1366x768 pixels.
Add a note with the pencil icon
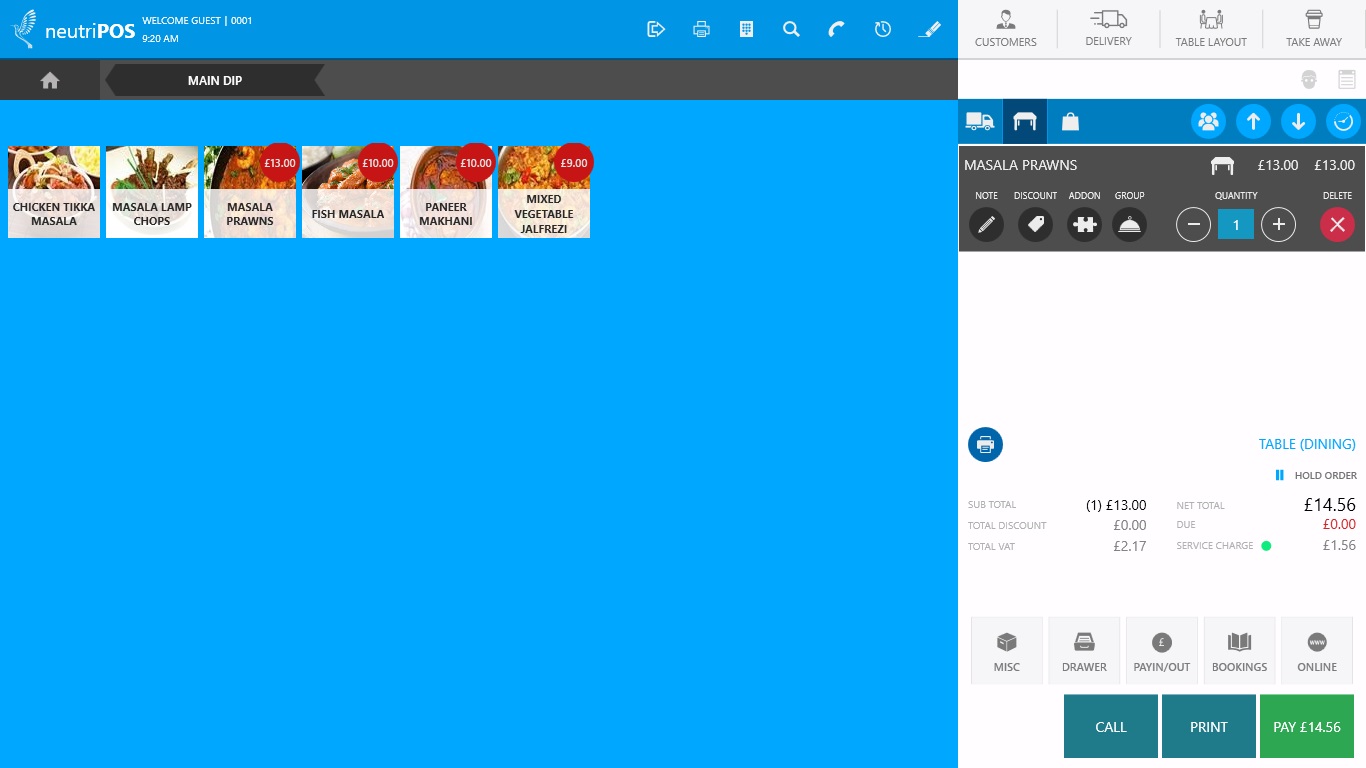(986, 225)
